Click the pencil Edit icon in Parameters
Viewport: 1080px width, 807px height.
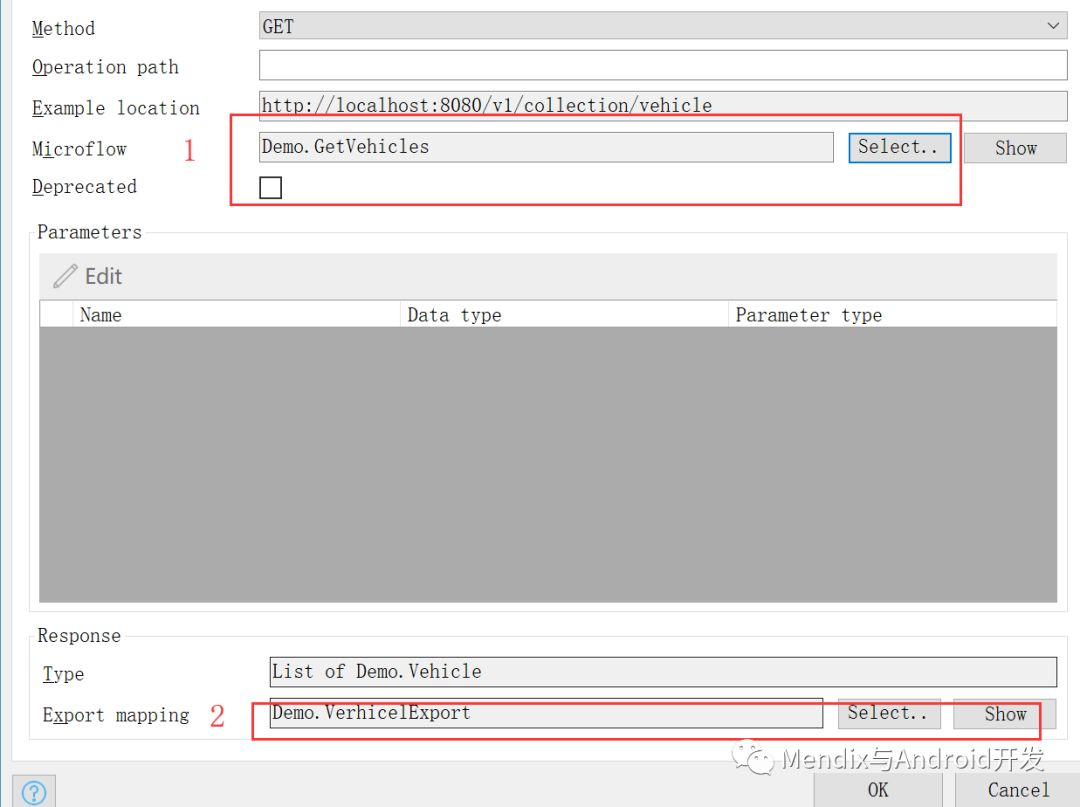click(x=63, y=276)
